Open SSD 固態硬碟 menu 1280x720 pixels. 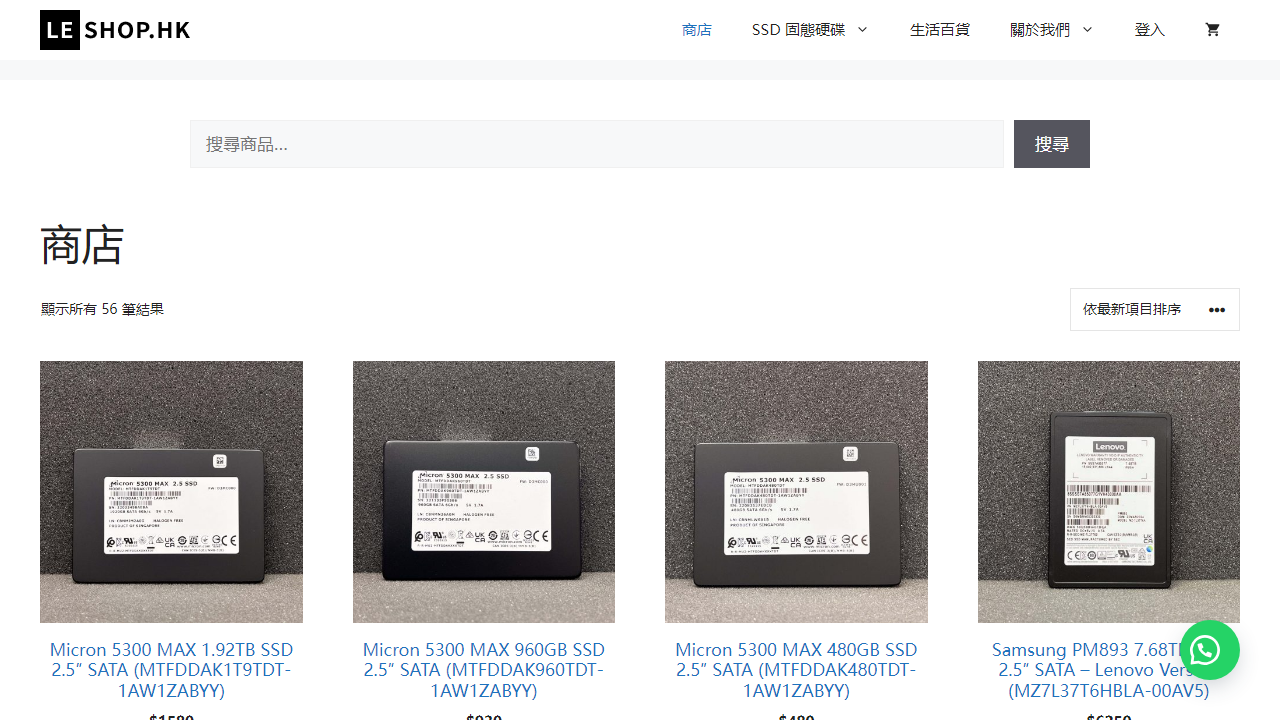tap(799, 30)
